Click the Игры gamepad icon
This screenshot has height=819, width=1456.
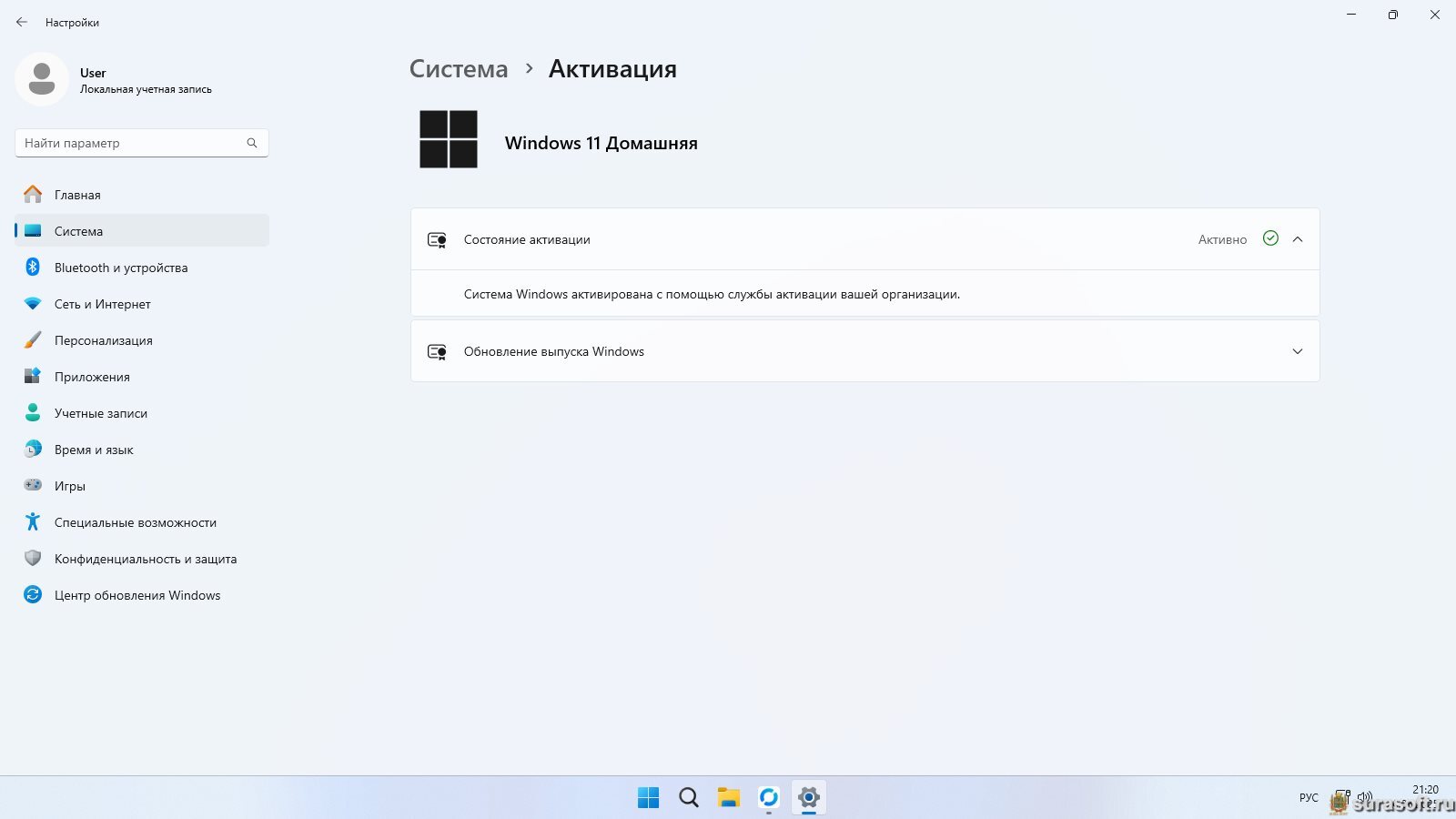(x=33, y=485)
